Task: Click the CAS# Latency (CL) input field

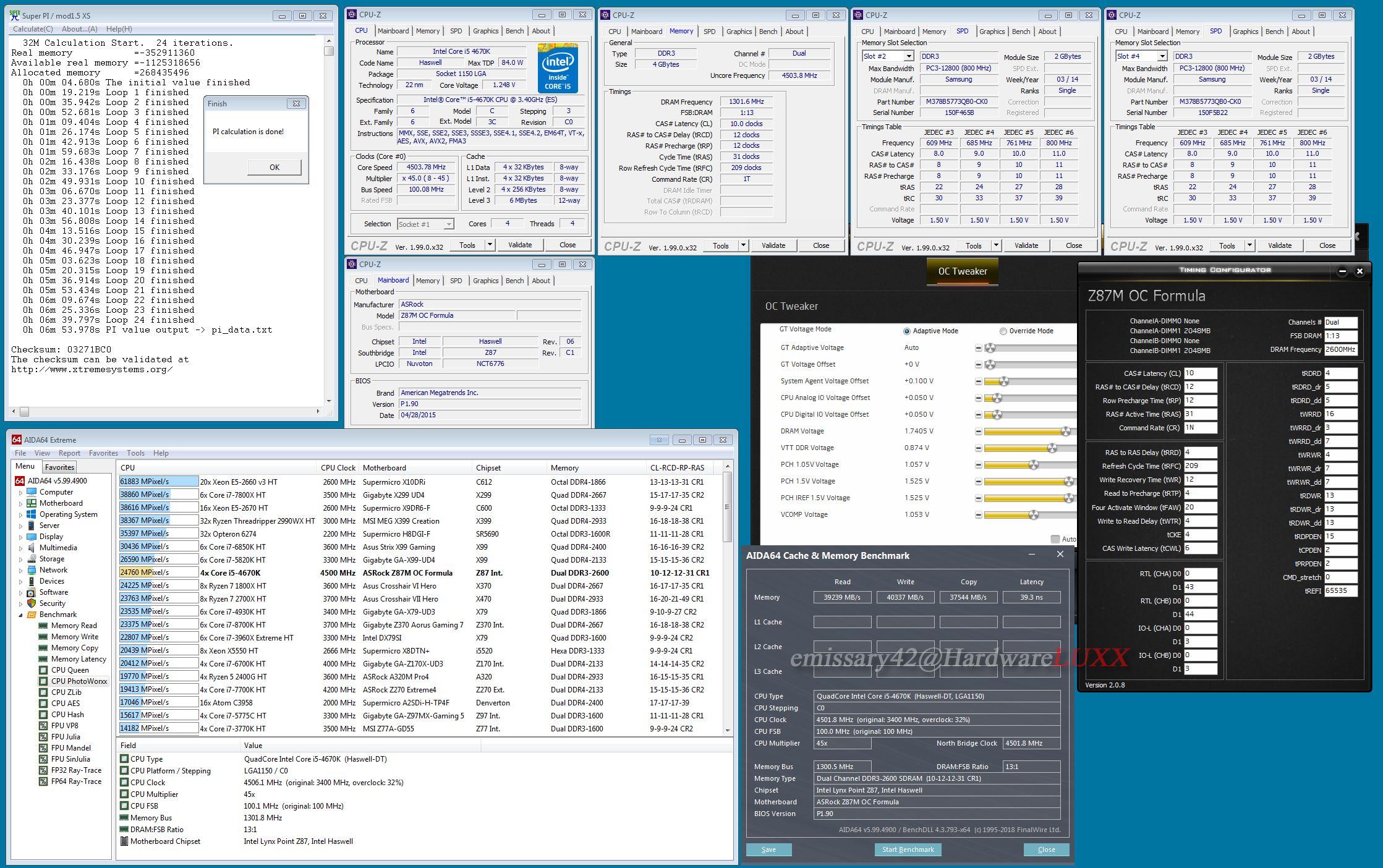Action: 1200,373
